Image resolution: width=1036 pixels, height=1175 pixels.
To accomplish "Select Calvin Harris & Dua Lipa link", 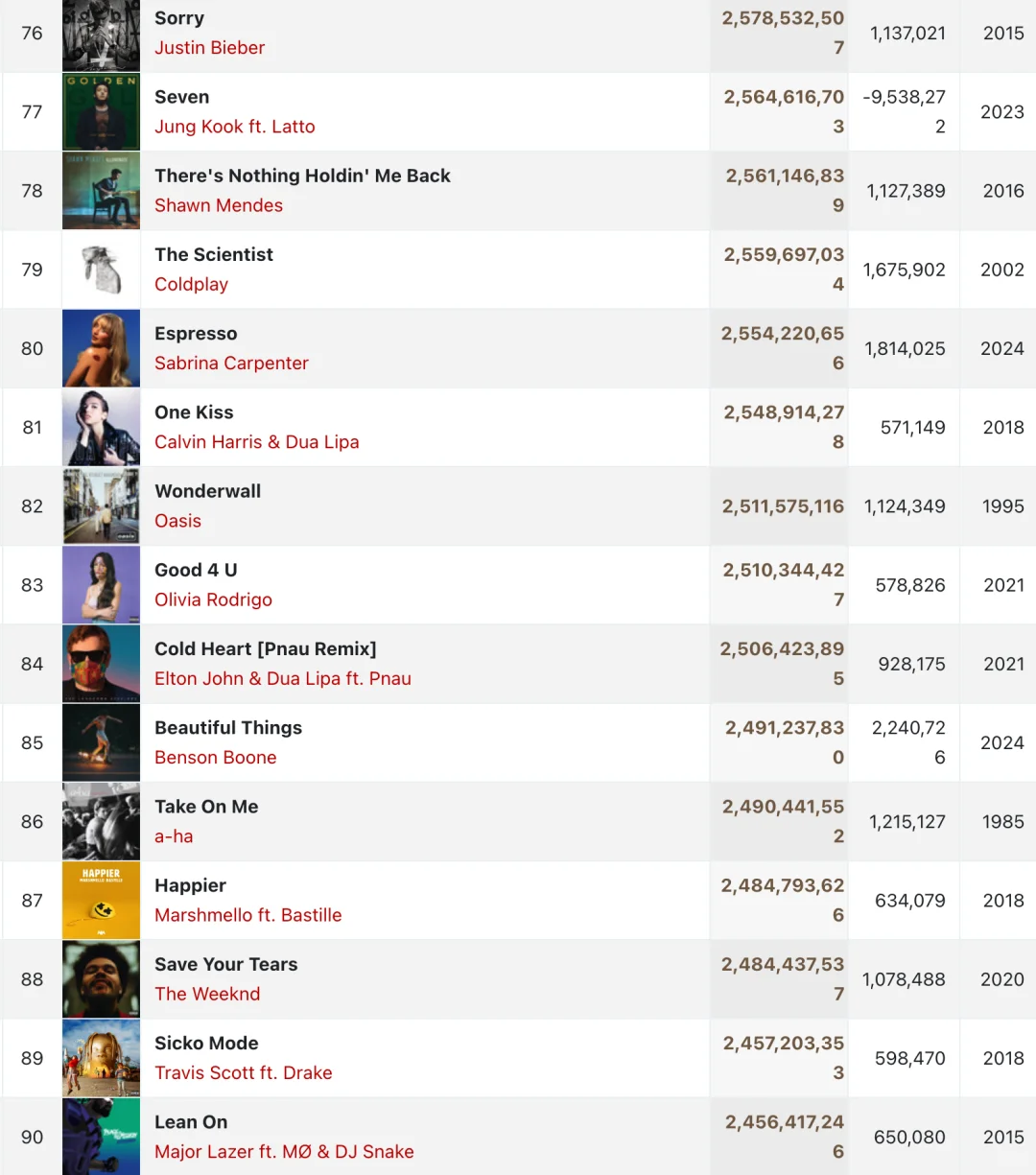I will [257, 442].
